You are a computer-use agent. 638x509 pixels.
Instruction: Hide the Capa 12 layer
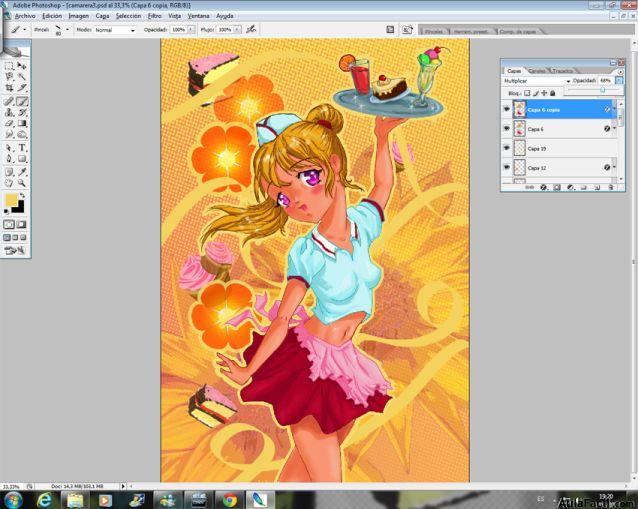point(507,167)
